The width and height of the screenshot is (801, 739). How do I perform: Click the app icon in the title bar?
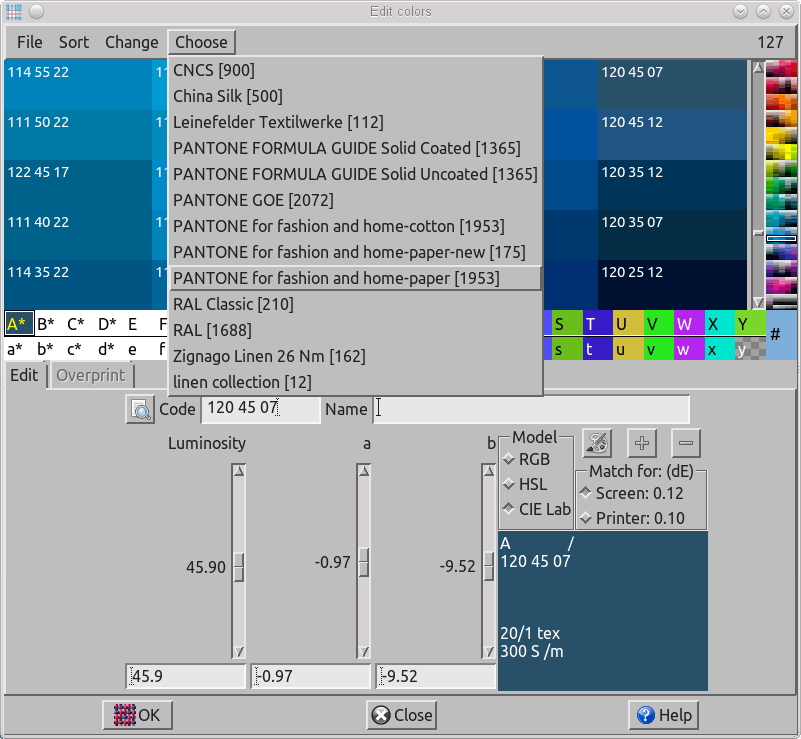point(14,11)
